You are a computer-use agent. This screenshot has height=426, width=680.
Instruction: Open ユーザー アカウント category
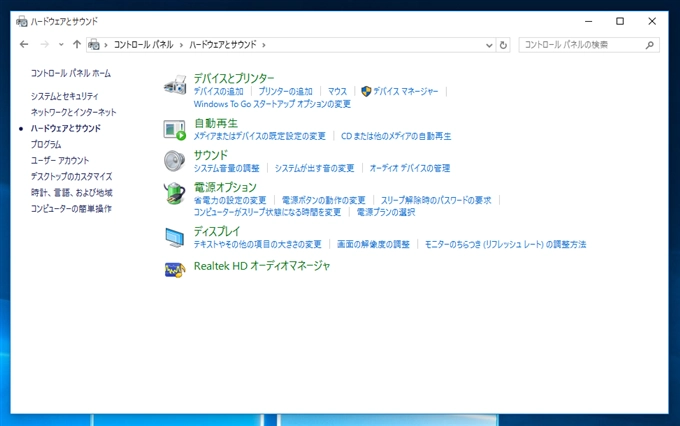tap(60, 160)
